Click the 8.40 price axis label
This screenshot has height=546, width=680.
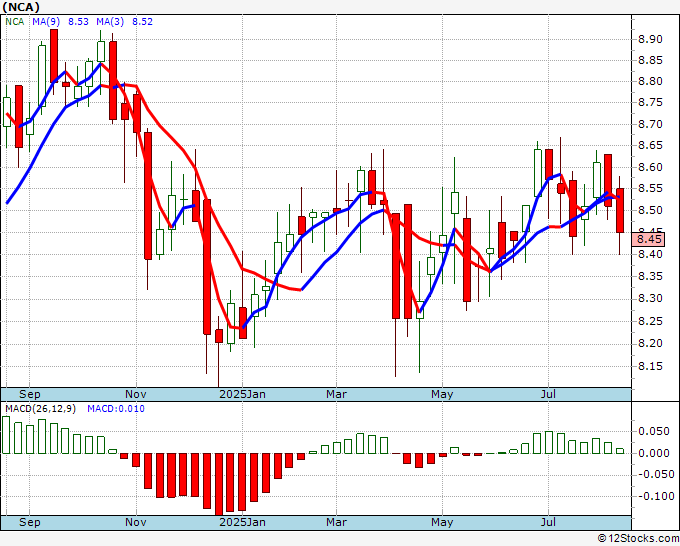pos(650,254)
